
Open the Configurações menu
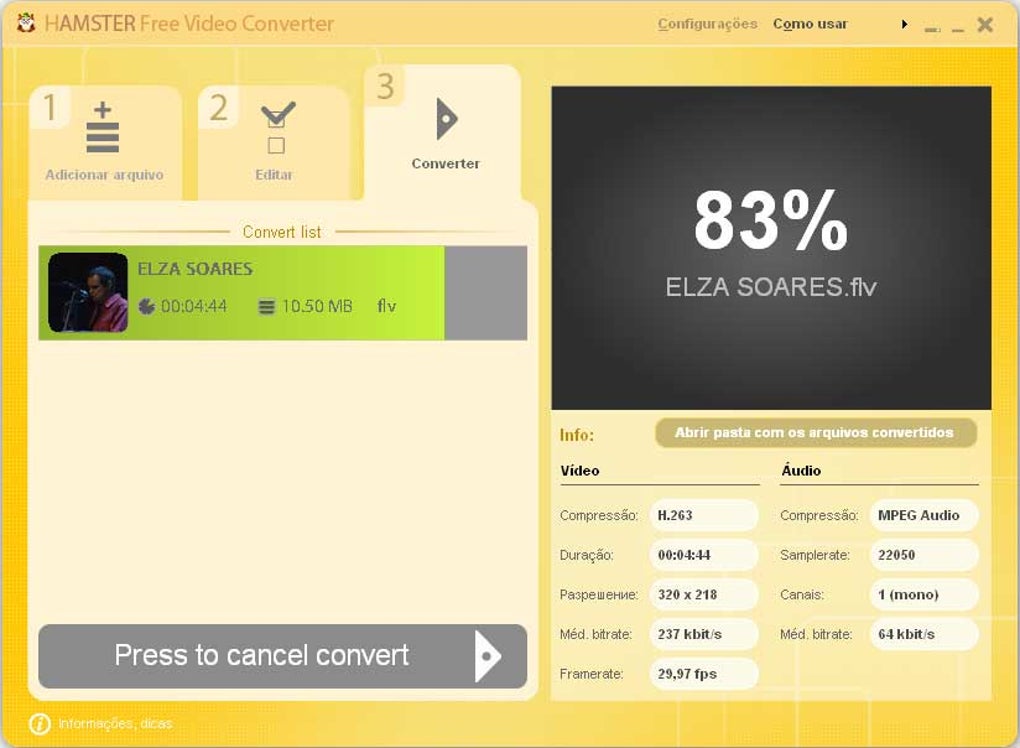coord(707,24)
